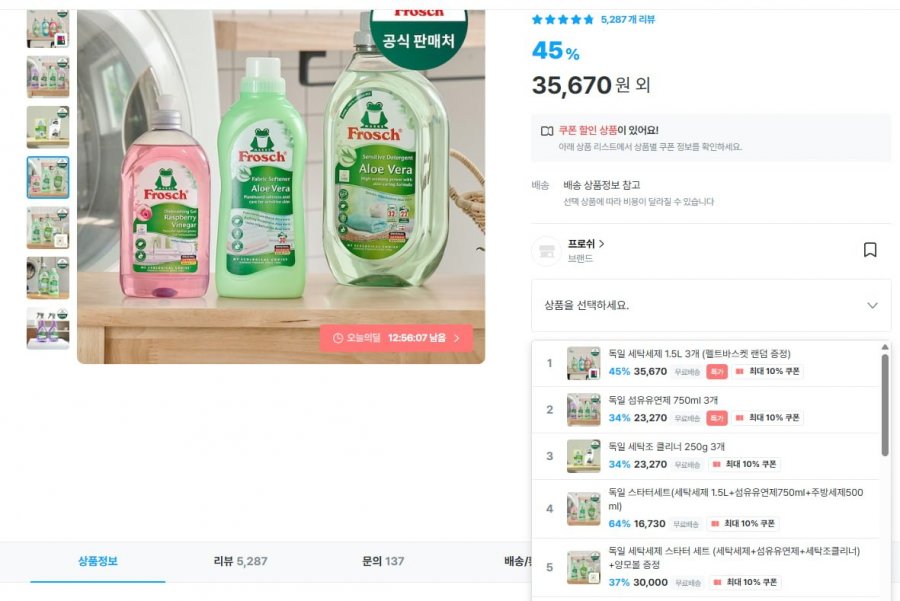Select the currently highlighted product thumbnail
Image resolution: width=900 pixels, height=601 pixels.
pyautogui.click(x=48, y=177)
